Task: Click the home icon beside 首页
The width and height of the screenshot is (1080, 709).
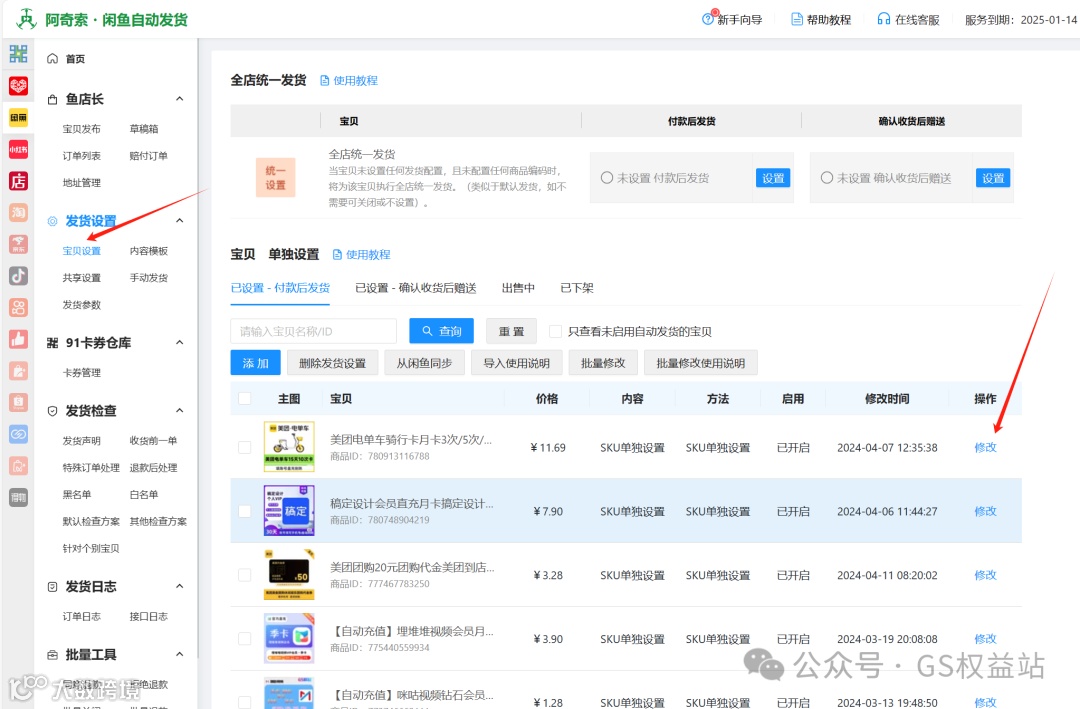Action: tap(52, 59)
